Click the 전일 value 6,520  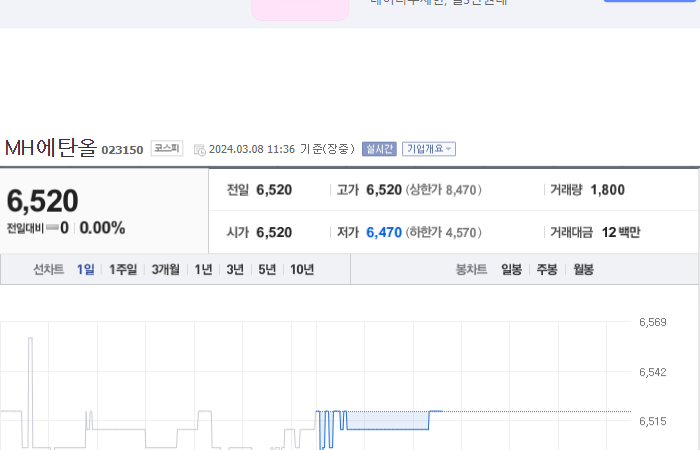point(274,190)
